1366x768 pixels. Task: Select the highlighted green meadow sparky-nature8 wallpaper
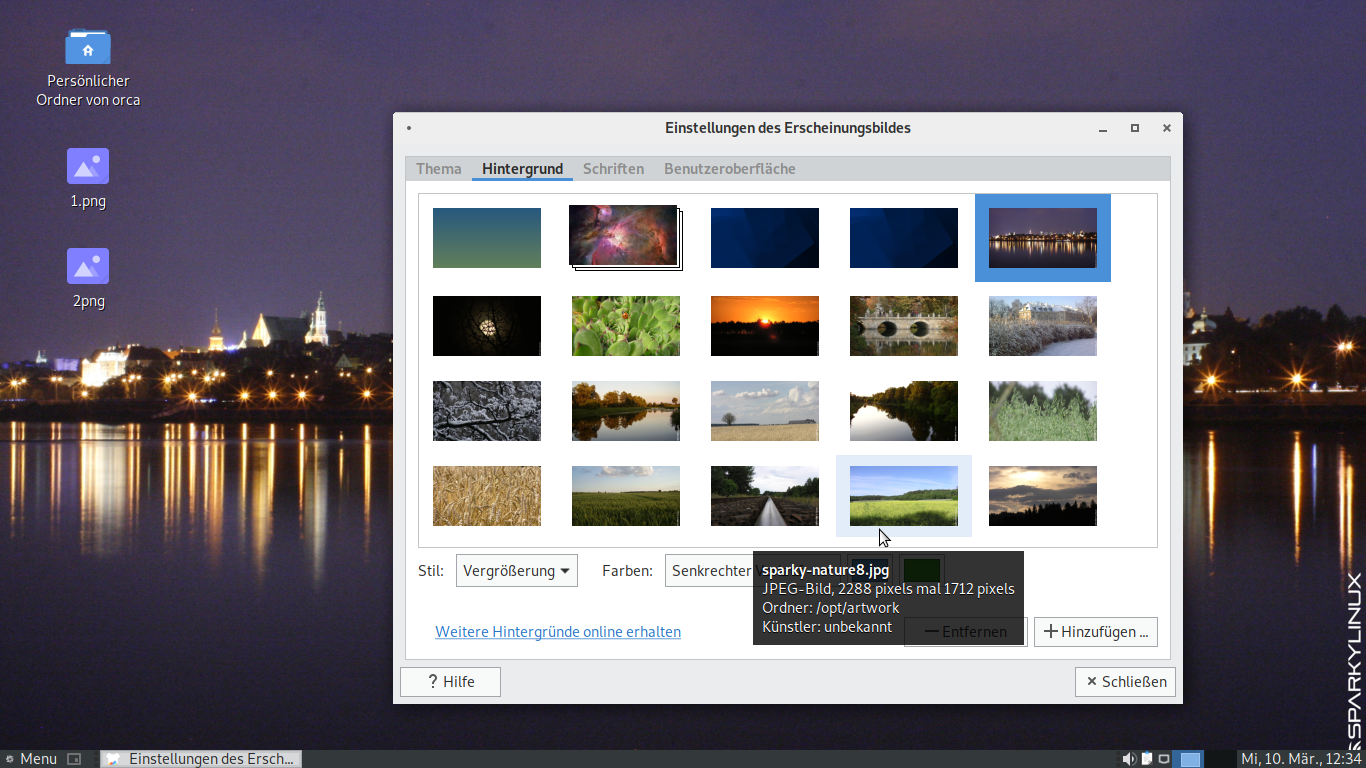tap(904, 496)
